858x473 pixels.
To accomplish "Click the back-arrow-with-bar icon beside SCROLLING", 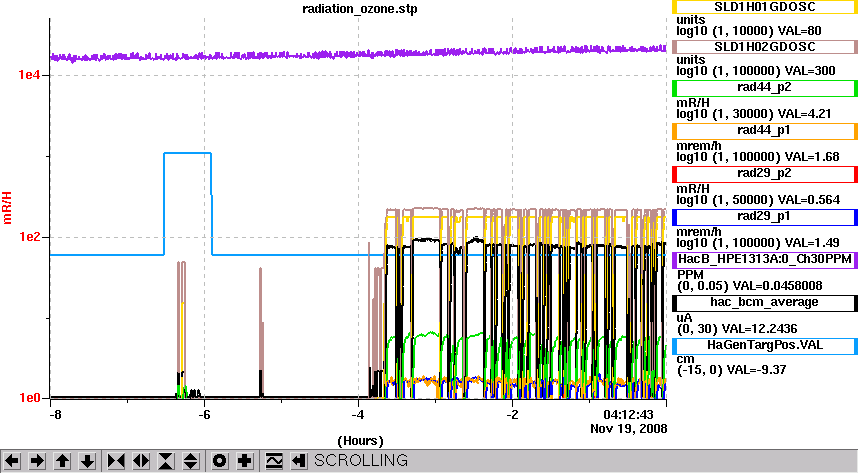I will pyautogui.click(x=298, y=461).
